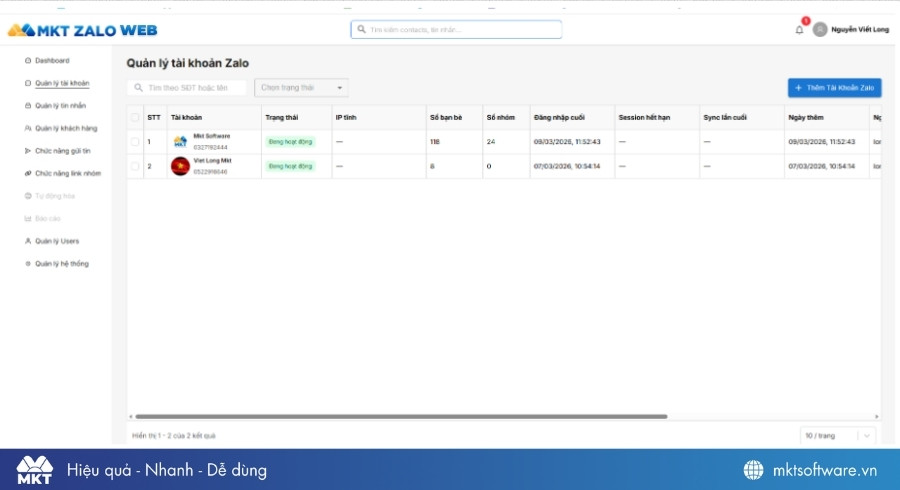Click the Dashboard icon in the sidebar
The width and height of the screenshot is (900, 490).
[27, 61]
